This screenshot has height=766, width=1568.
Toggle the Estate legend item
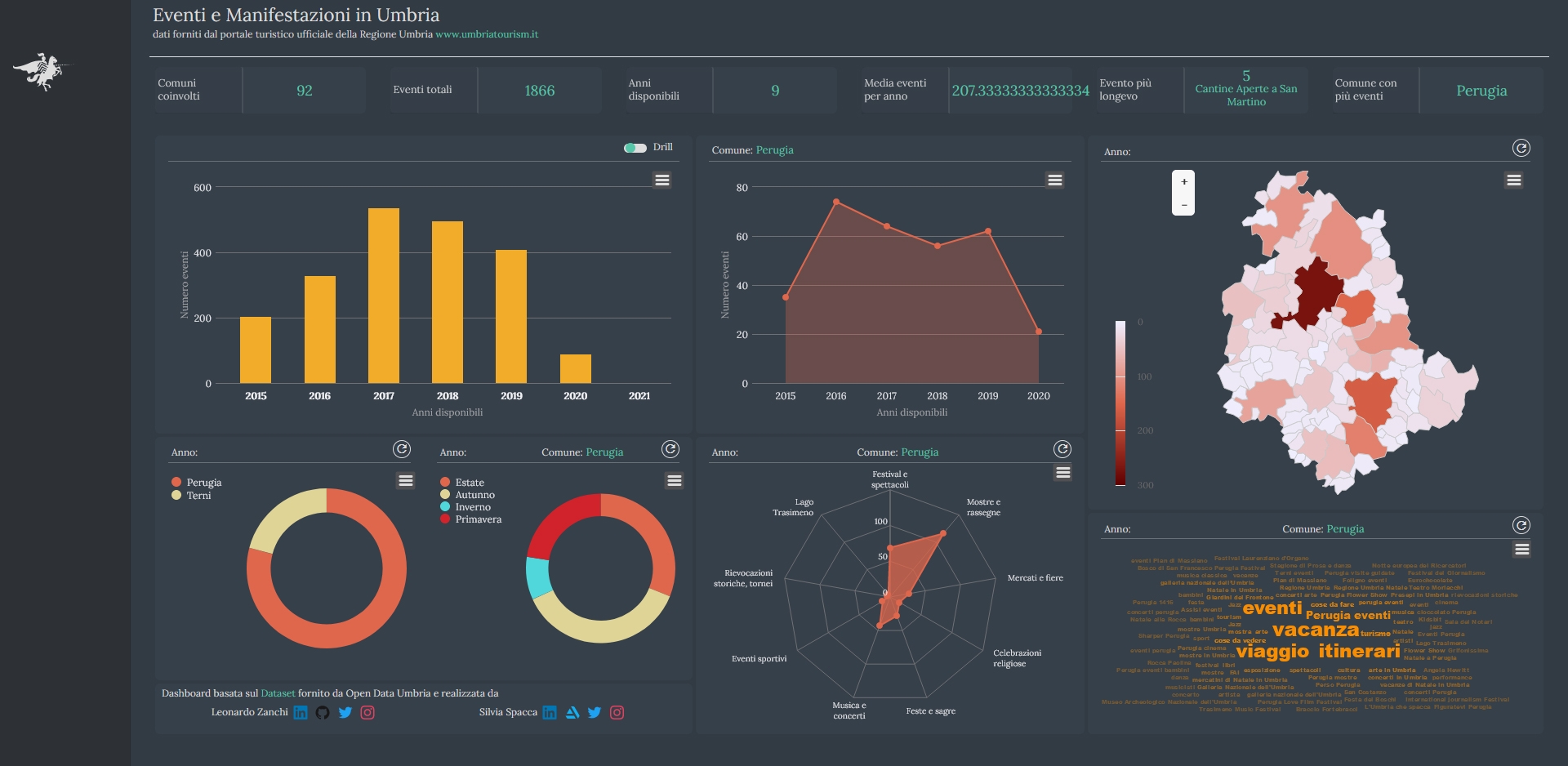[x=461, y=483]
